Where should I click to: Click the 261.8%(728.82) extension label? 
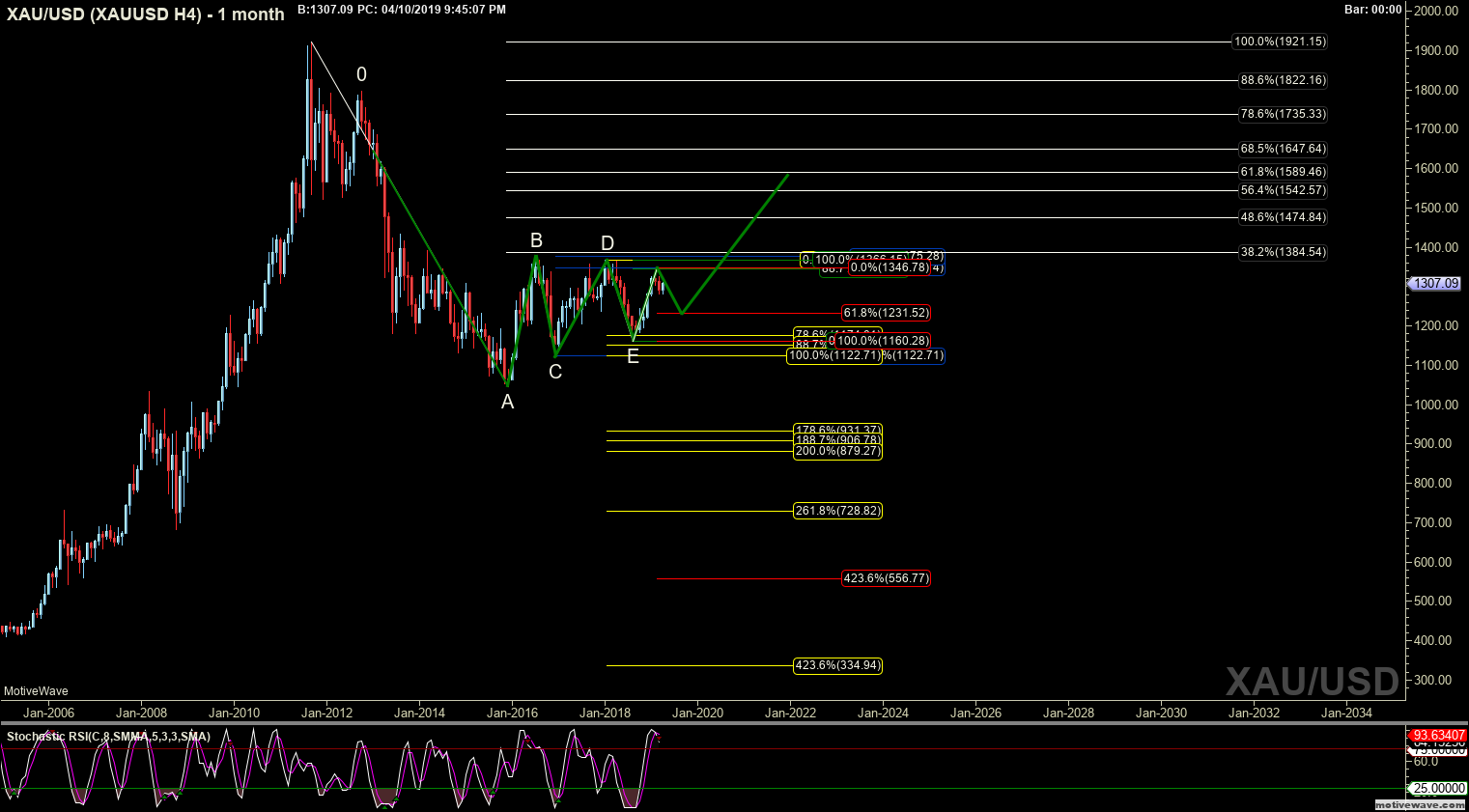[x=837, y=511]
